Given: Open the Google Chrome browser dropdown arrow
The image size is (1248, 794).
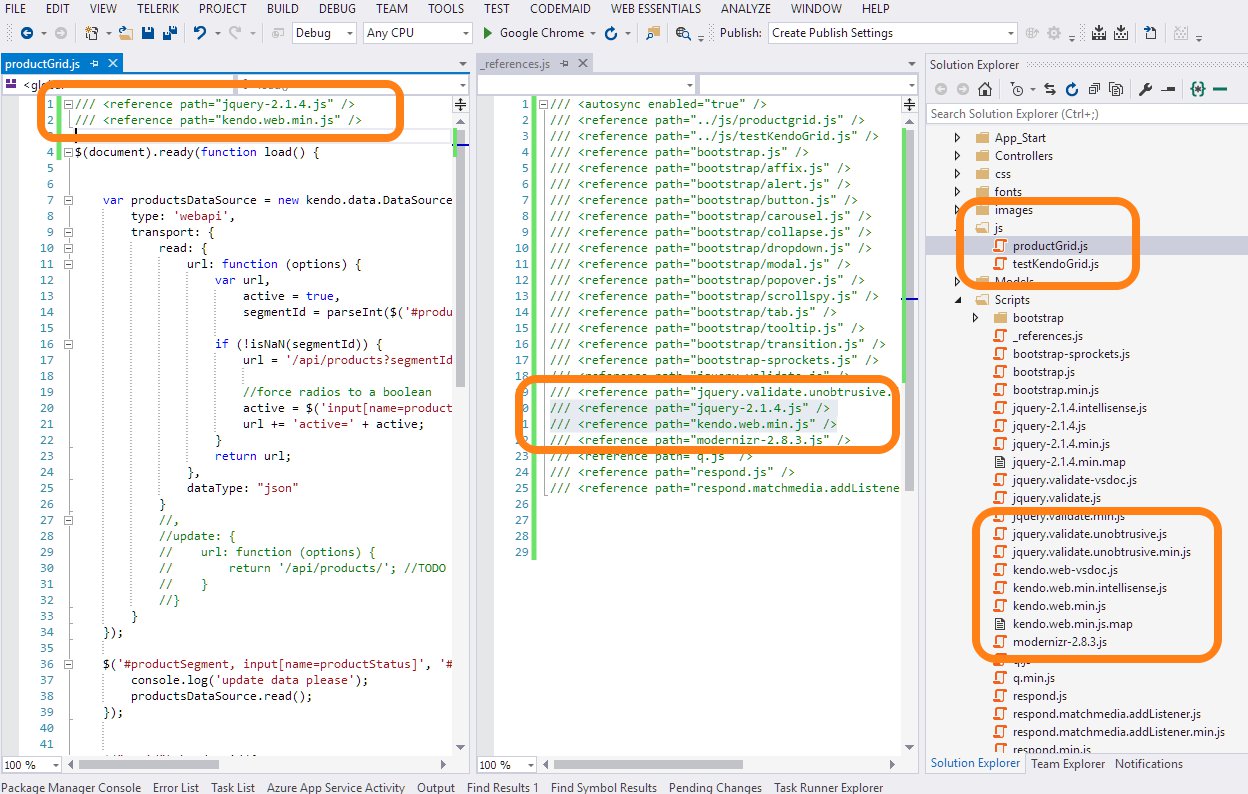Looking at the screenshot, I should coord(593,33).
